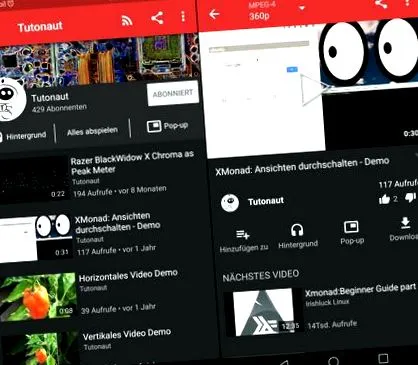Select the Vertikales Video Demo title
418x365 pixels.
(x=127, y=334)
